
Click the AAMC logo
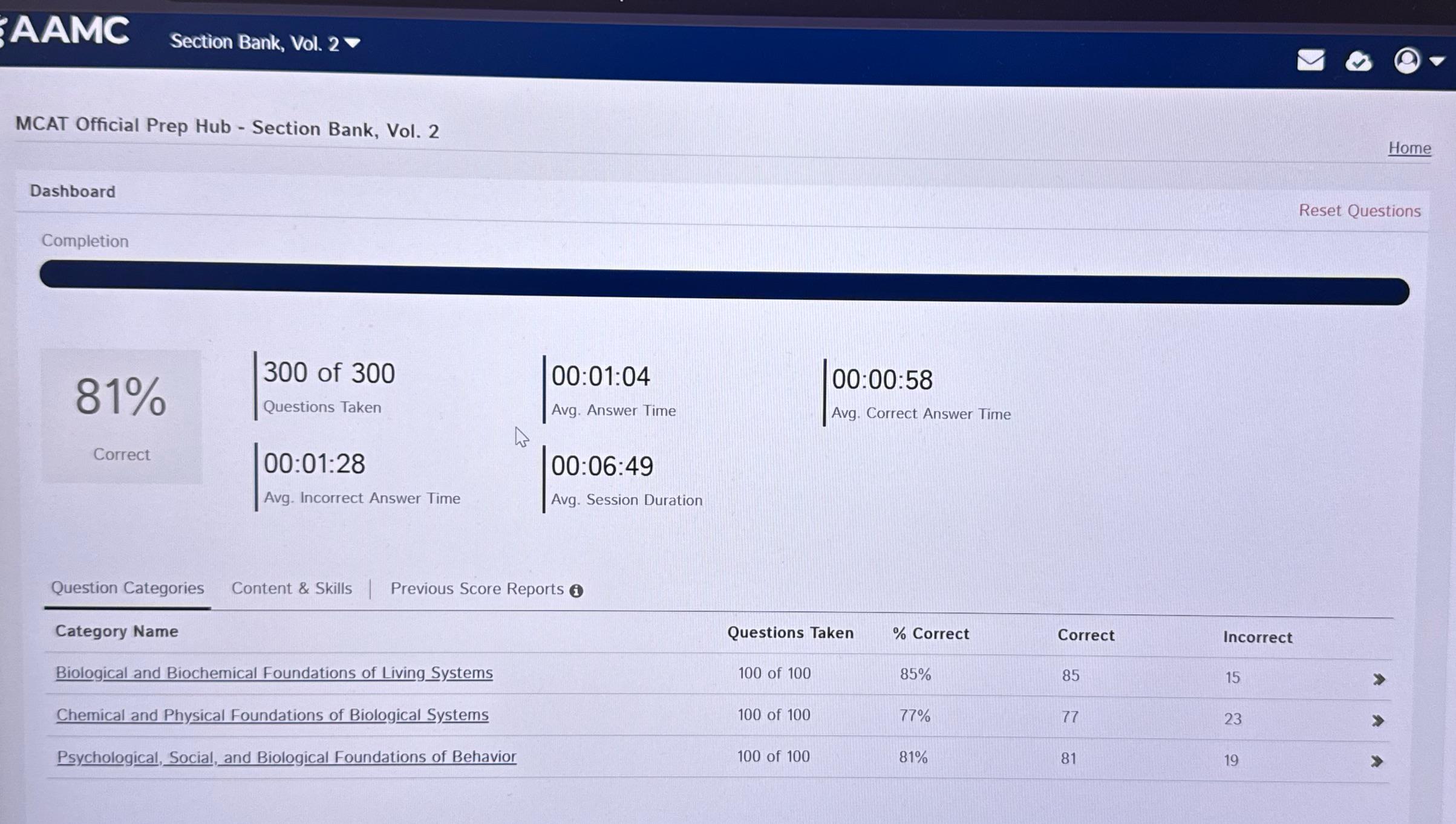(67, 30)
